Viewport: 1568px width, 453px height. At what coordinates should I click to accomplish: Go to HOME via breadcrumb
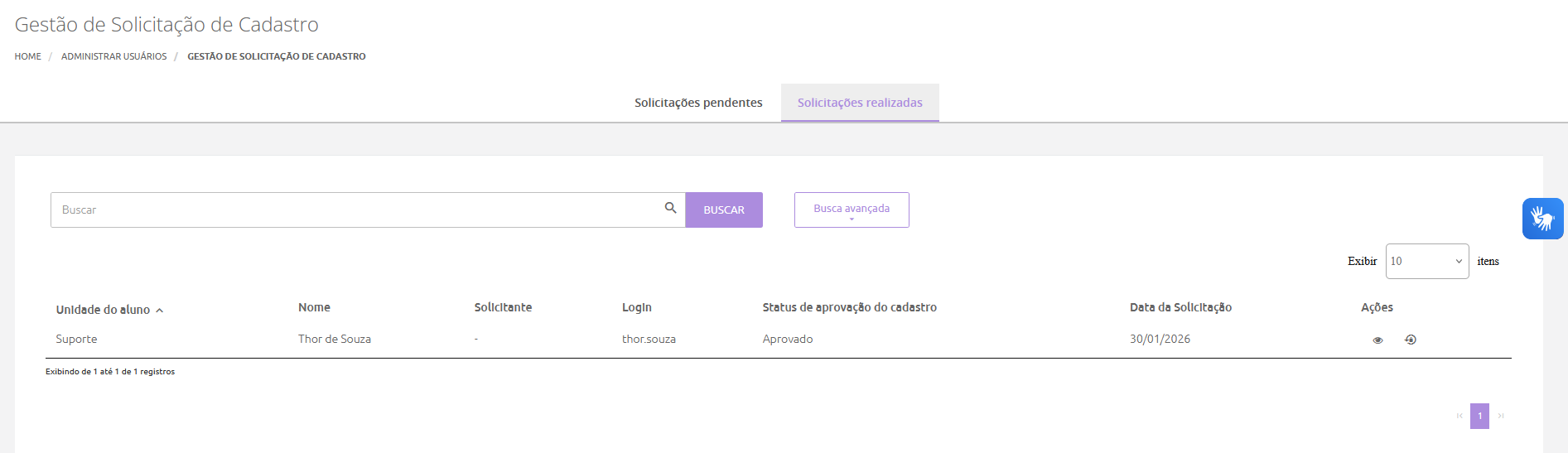tap(27, 56)
